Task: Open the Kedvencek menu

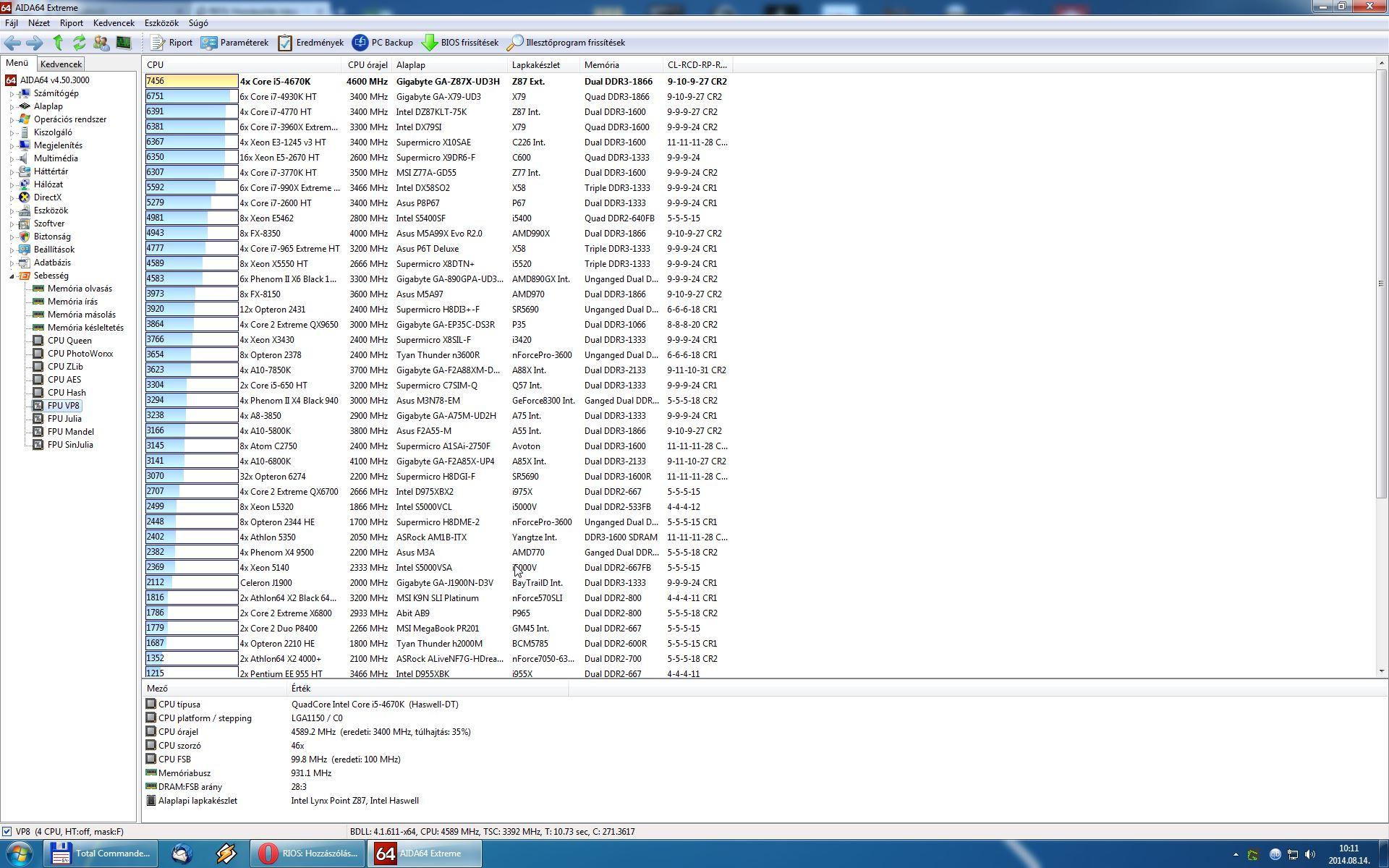Action: point(114,23)
